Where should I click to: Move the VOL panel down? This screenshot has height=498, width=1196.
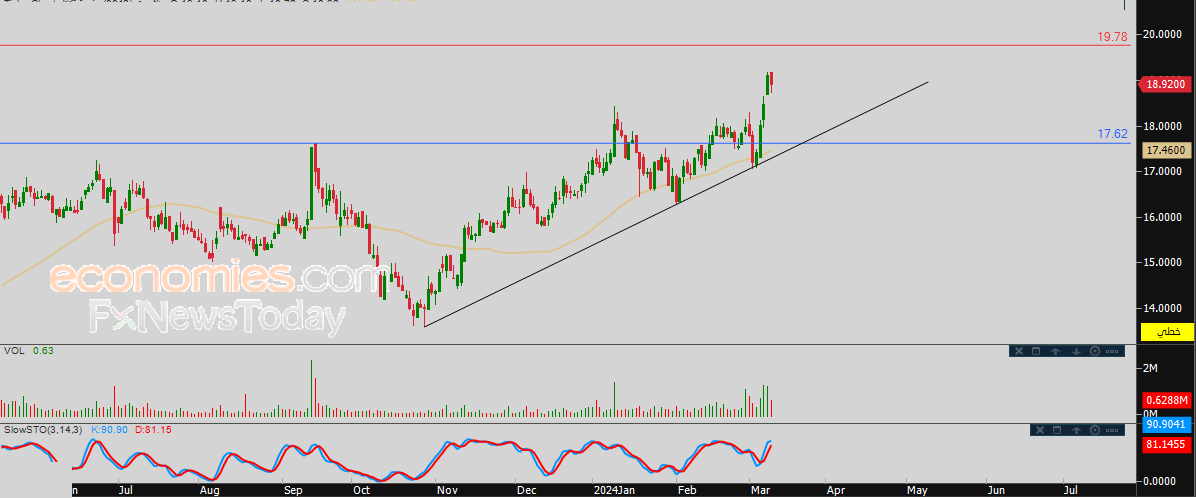(x=1075, y=351)
